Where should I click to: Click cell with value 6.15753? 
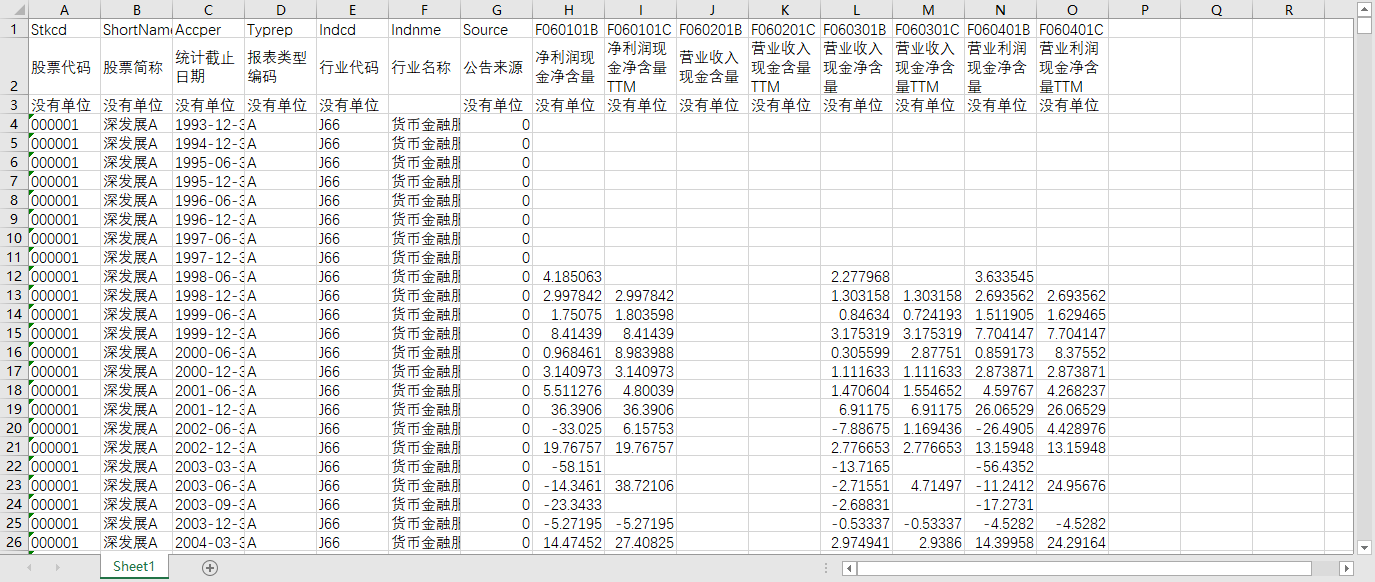coord(641,428)
